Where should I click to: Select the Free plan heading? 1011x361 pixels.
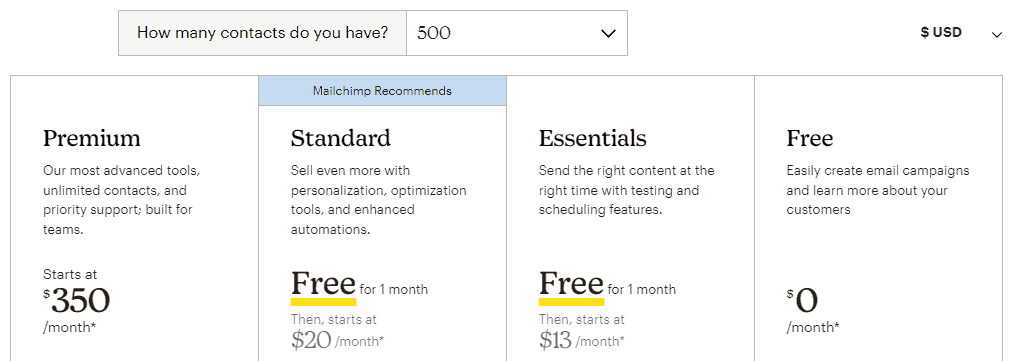[810, 138]
